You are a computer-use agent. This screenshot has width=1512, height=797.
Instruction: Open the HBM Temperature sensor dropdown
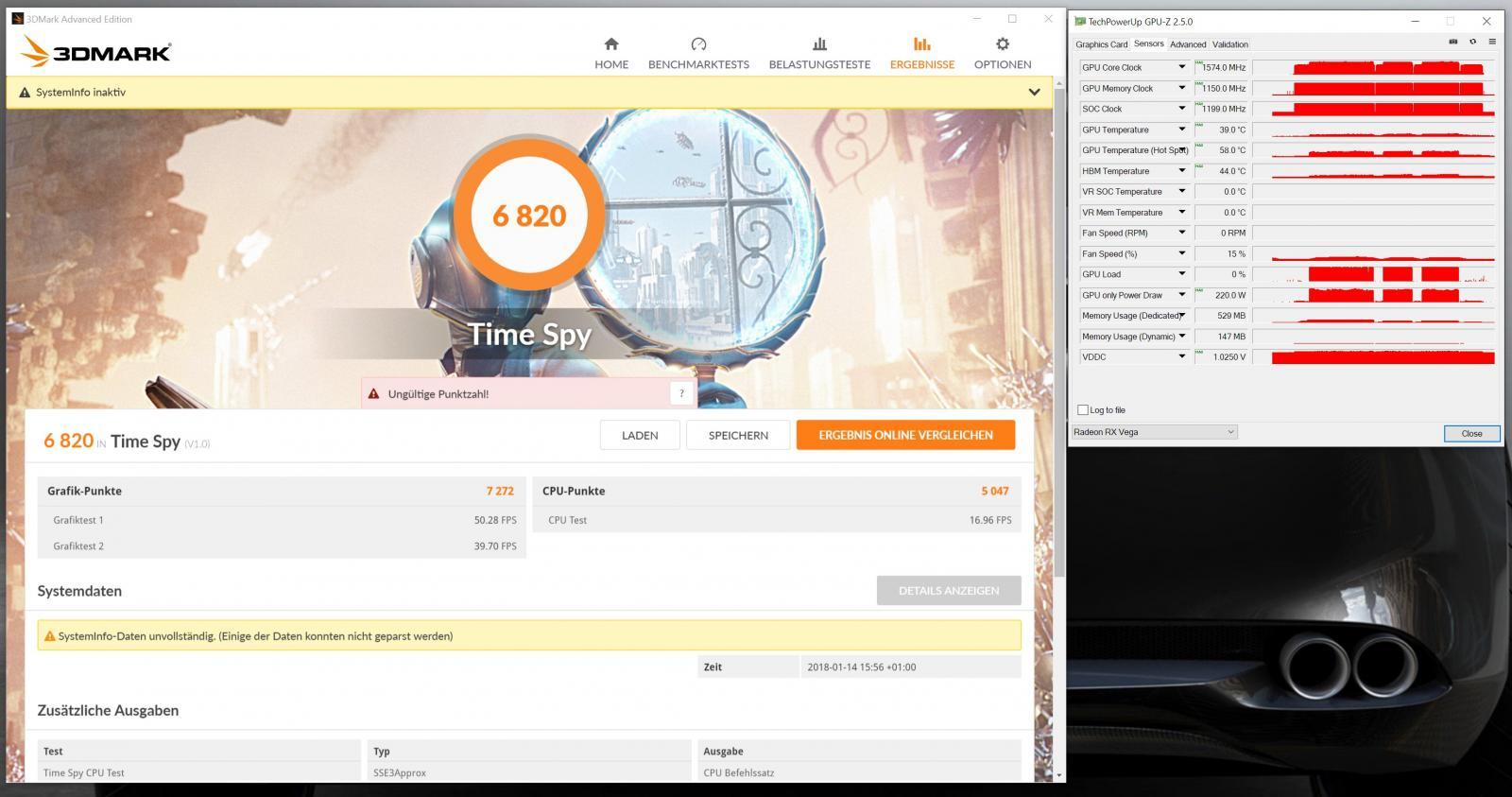click(1181, 171)
